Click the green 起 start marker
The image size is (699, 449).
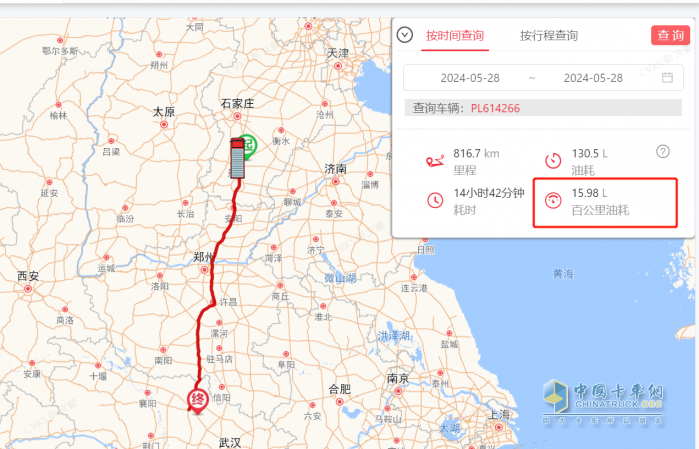click(x=248, y=146)
